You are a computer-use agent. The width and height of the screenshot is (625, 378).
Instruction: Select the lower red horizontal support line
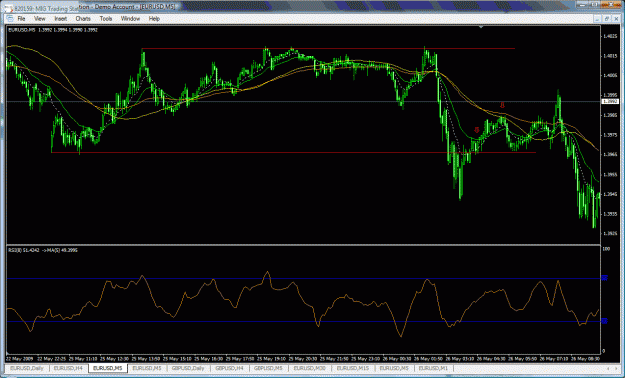[293, 152]
